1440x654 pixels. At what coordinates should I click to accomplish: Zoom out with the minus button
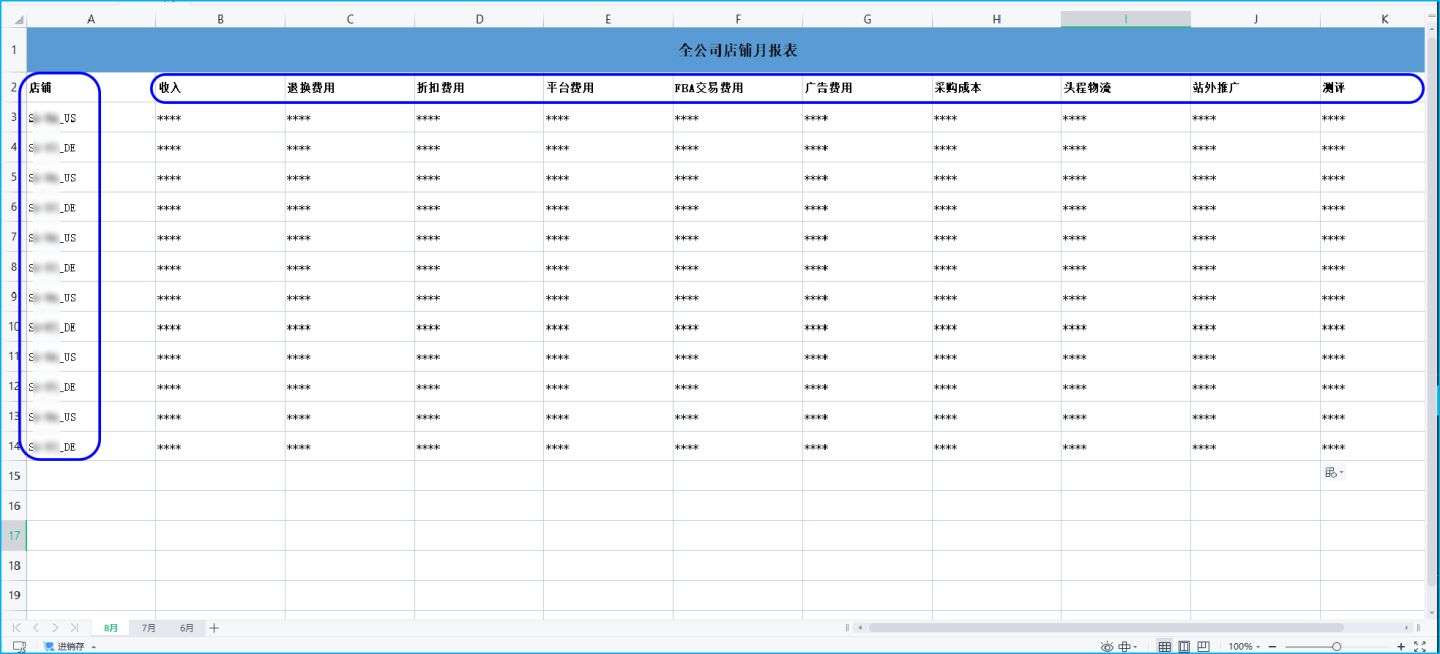(1272, 647)
